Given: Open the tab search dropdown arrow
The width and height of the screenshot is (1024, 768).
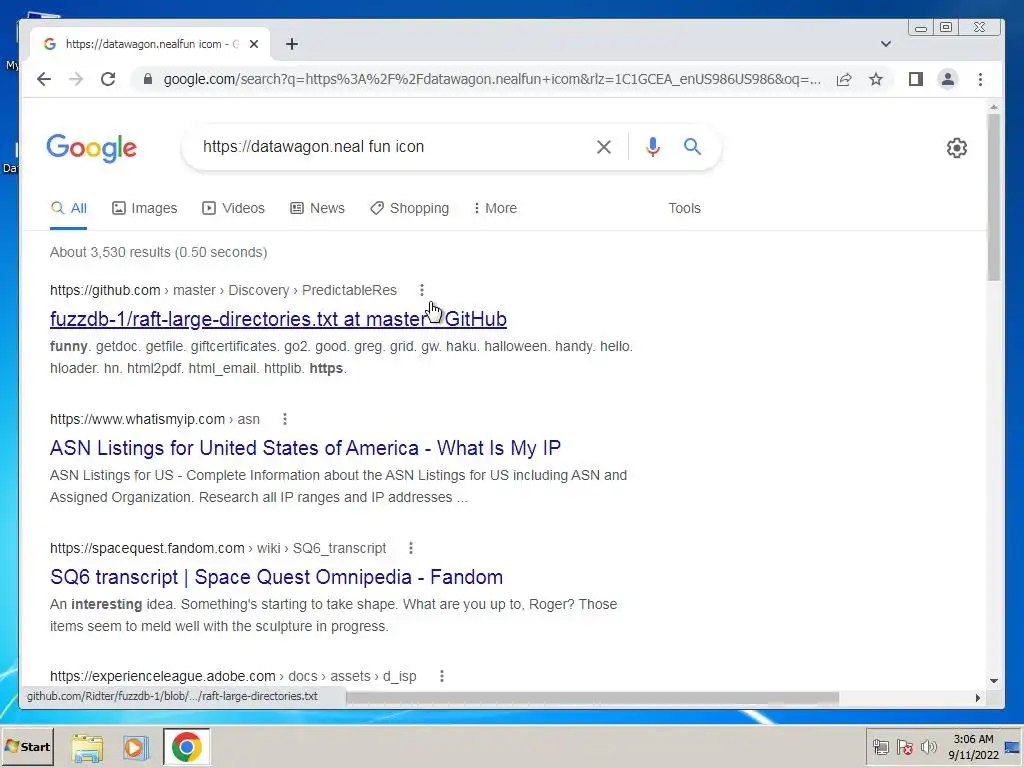Looking at the screenshot, I should (x=886, y=44).
